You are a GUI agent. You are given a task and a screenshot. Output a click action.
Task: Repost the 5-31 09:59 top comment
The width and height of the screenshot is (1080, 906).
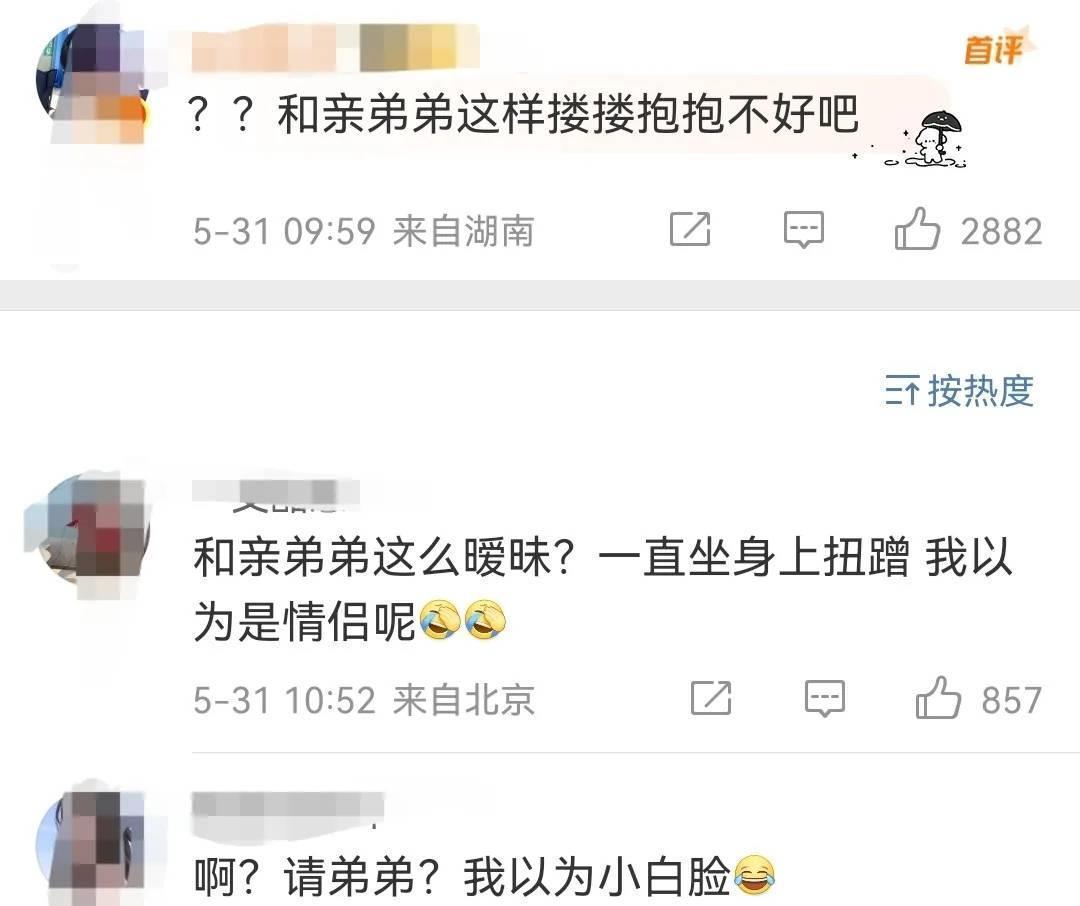689,229
